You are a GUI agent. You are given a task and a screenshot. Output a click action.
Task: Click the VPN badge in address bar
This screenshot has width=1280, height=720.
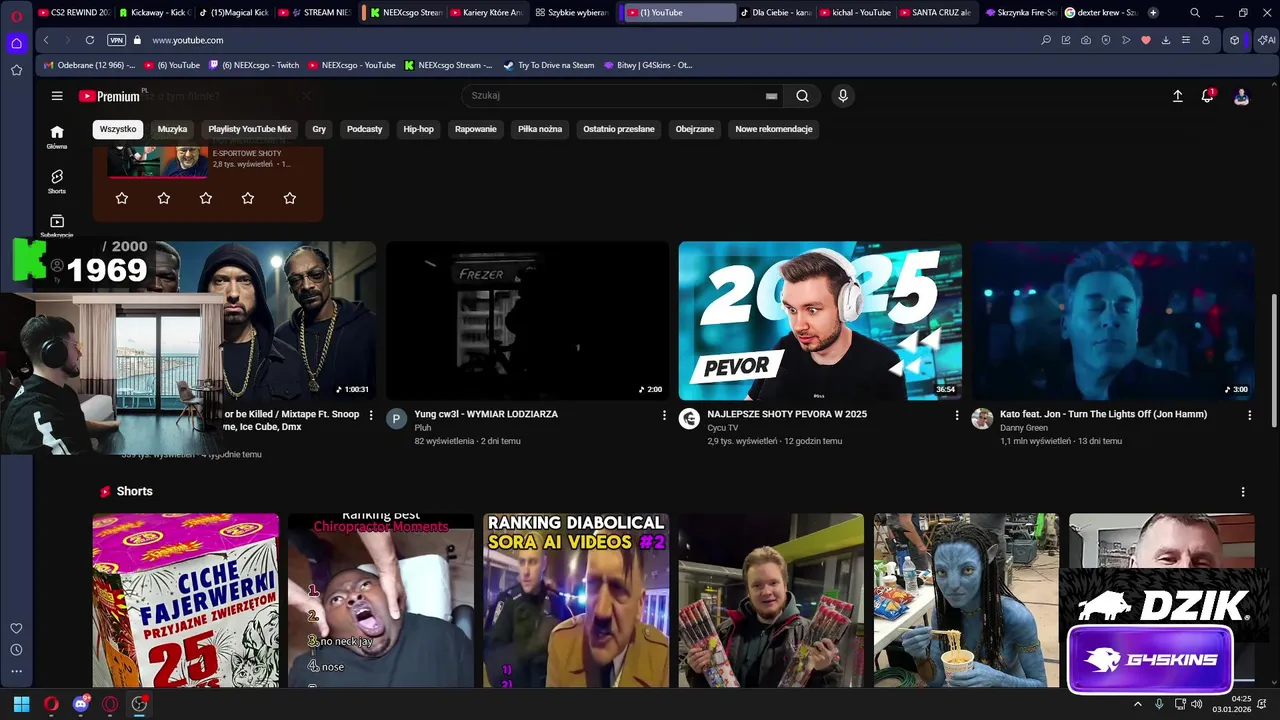click(x=117, y=40)
